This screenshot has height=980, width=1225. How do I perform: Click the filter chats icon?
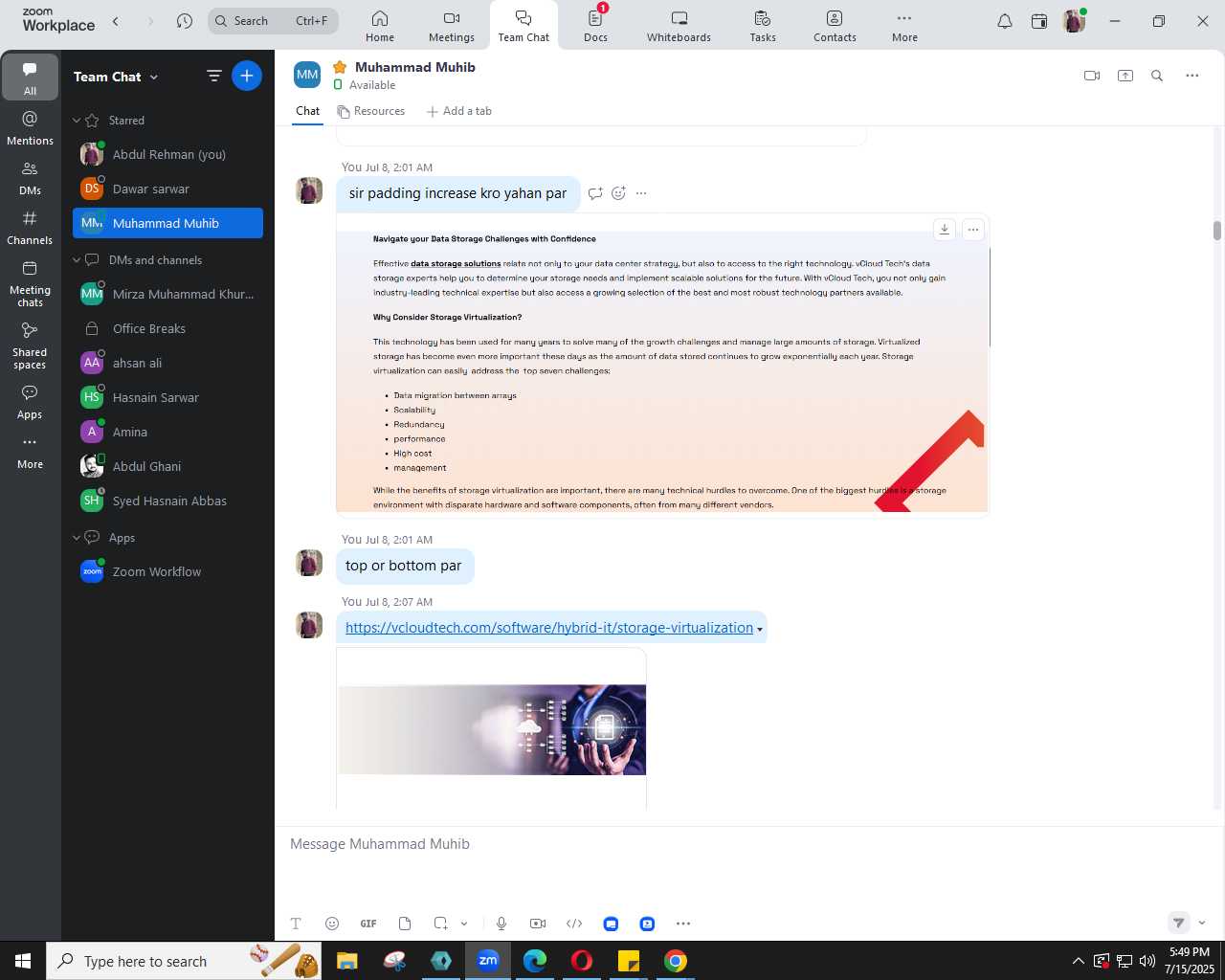[x=214, y=77]
